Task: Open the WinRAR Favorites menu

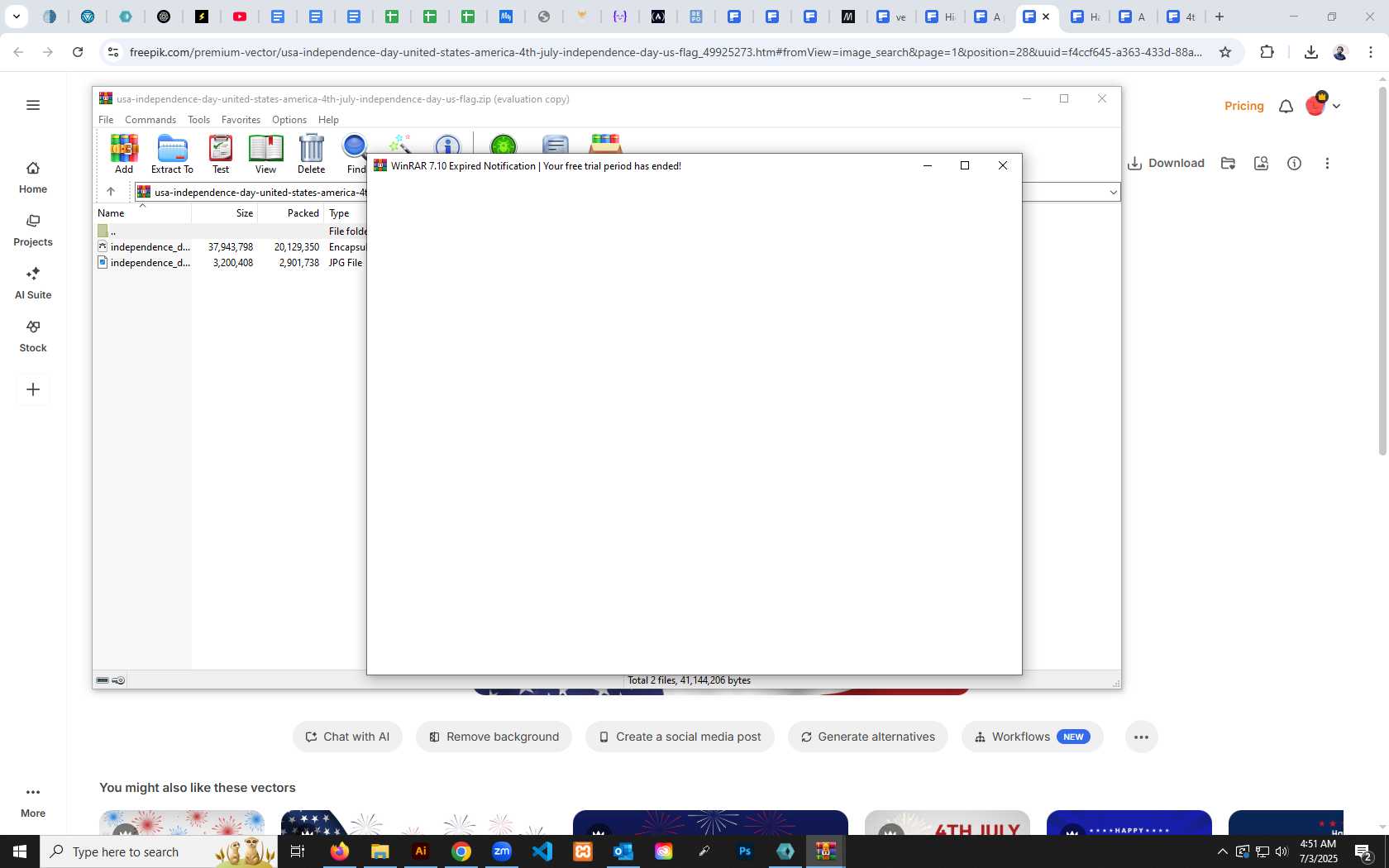Action: (241, 120)
